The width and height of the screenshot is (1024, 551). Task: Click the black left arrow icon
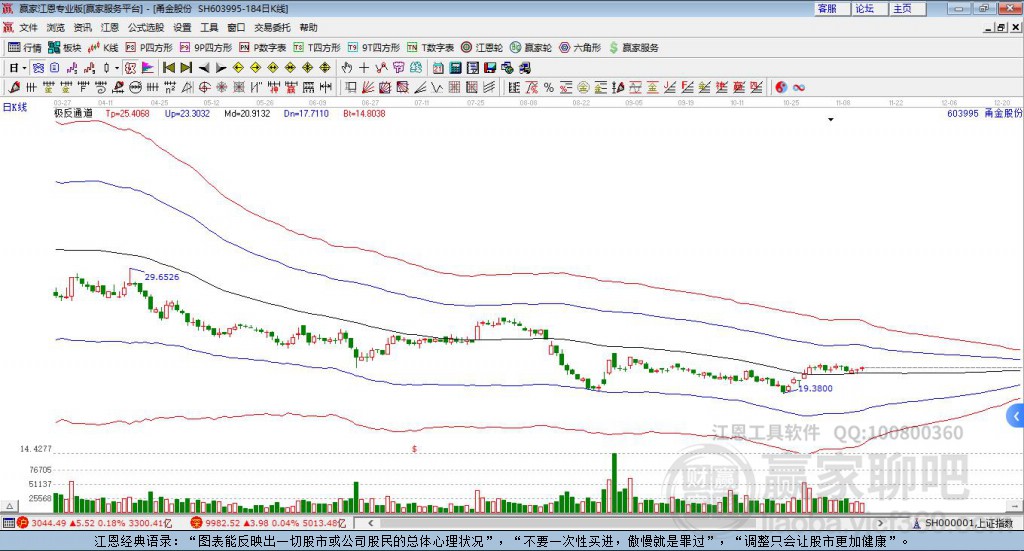[x=204, y=68]
